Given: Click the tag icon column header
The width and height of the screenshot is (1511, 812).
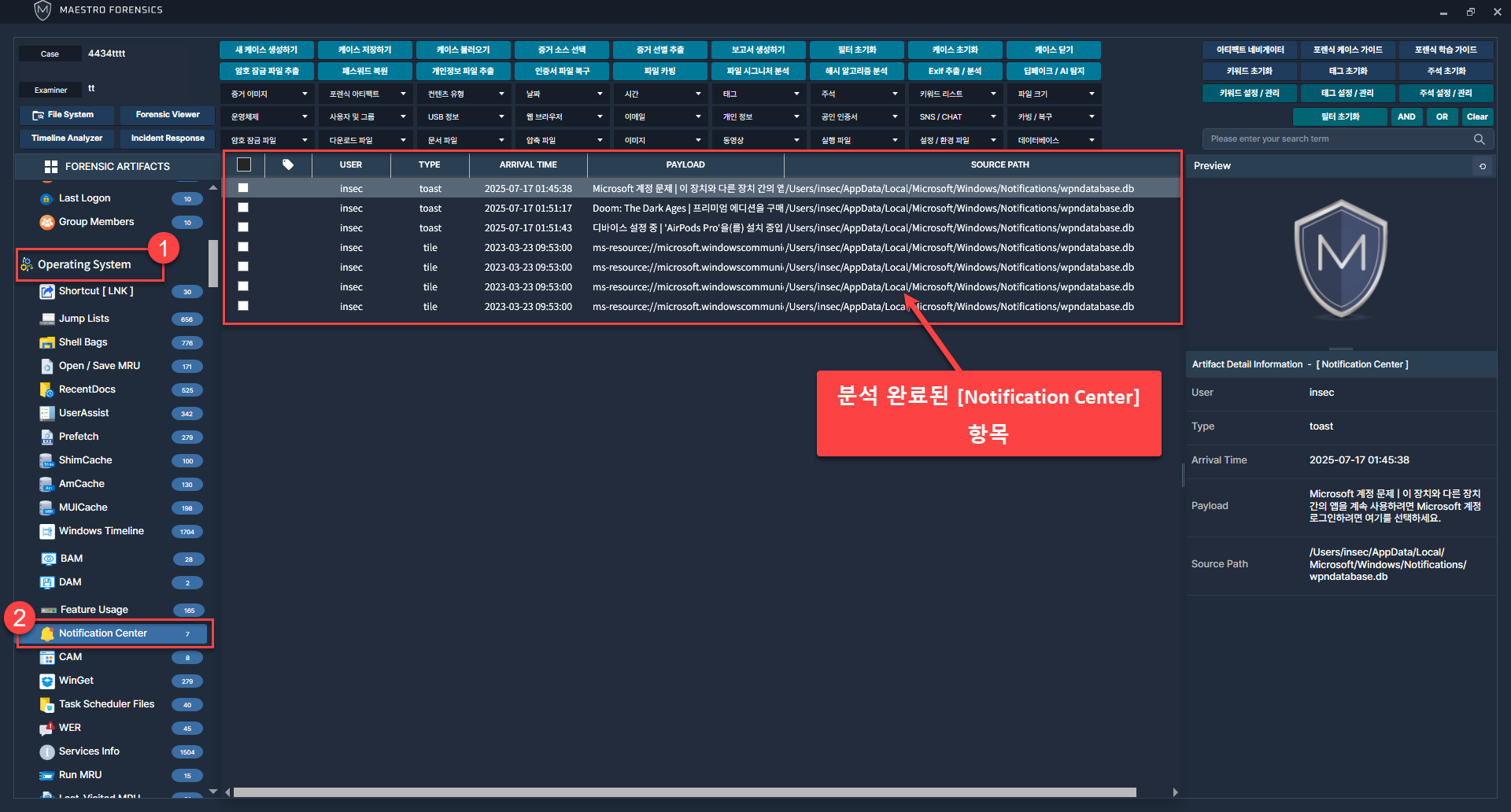Looking at the screenshot, I should [x=288, y=165].
